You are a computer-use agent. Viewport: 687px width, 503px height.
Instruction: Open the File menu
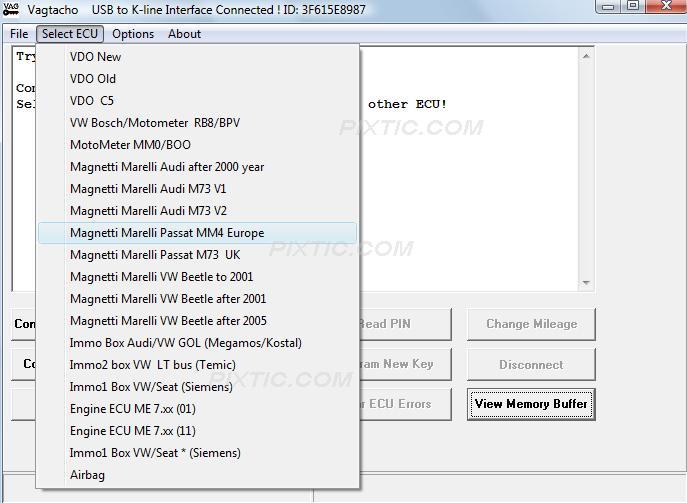click(19, 34)
